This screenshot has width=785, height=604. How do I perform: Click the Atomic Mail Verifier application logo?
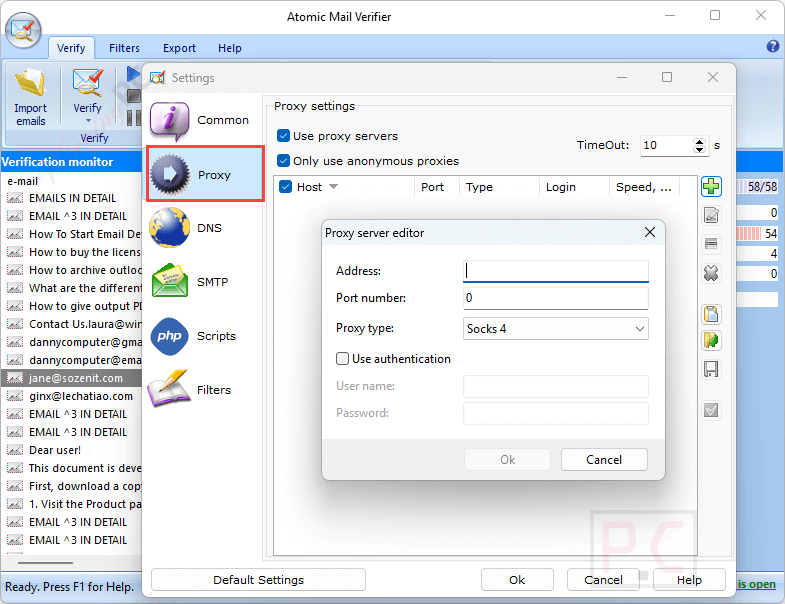pos(23,30)
